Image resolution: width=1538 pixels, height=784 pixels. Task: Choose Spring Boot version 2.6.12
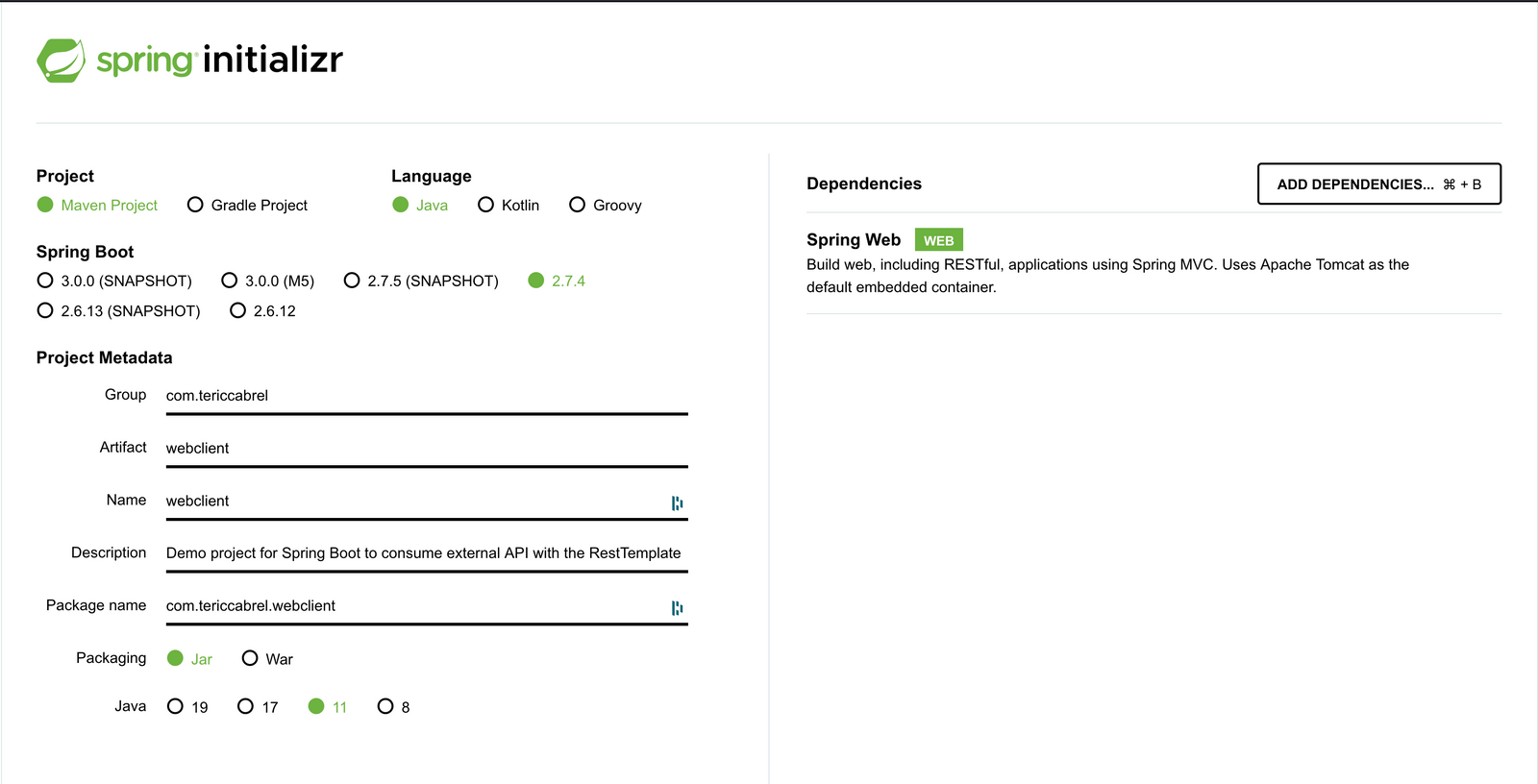(237, 310)
